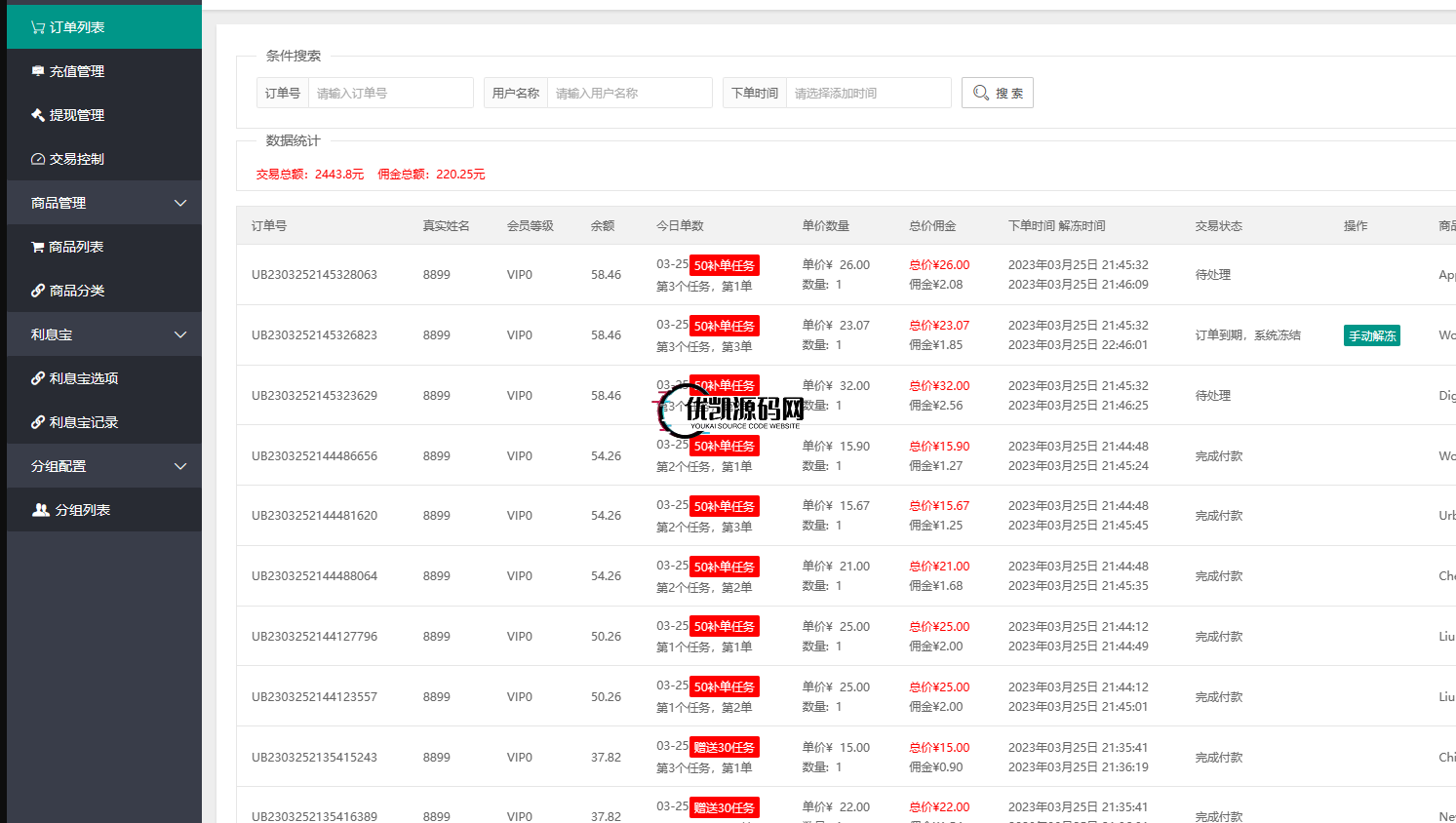
Task: Click the red 赠送30任务 tag on order UB2303252135415243
Action: pyautogui.click(x=725, y=748)
